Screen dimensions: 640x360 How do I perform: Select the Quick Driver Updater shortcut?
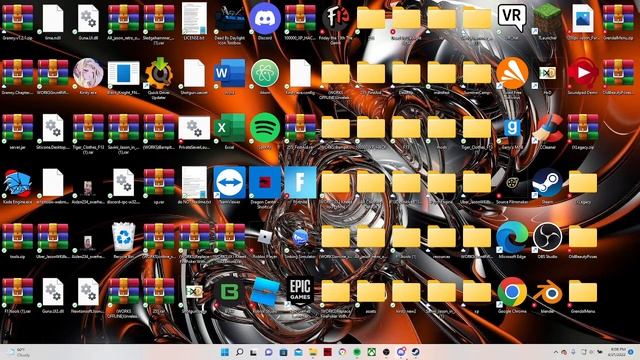[x=159, y=74]
